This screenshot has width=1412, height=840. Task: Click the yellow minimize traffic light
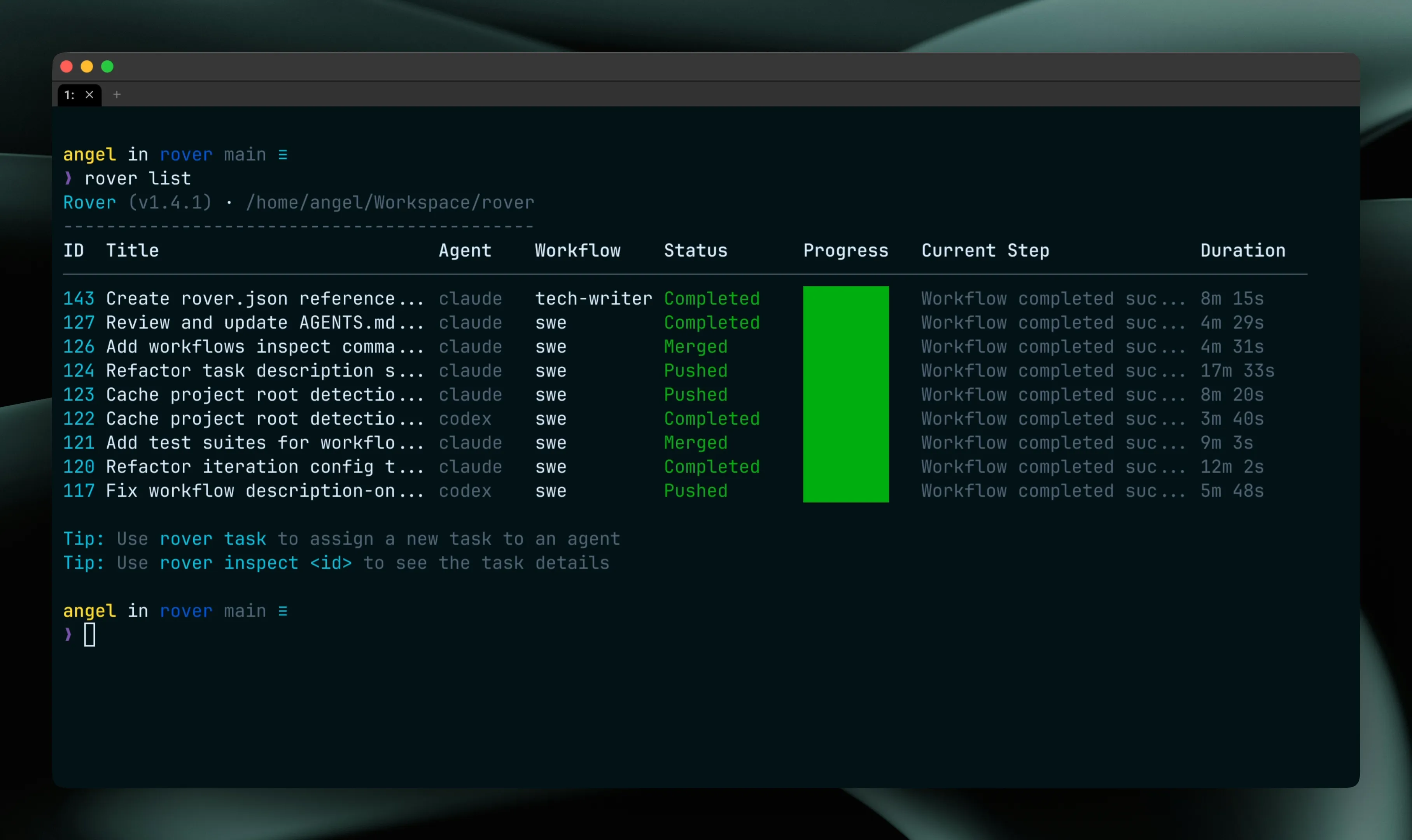87,66
